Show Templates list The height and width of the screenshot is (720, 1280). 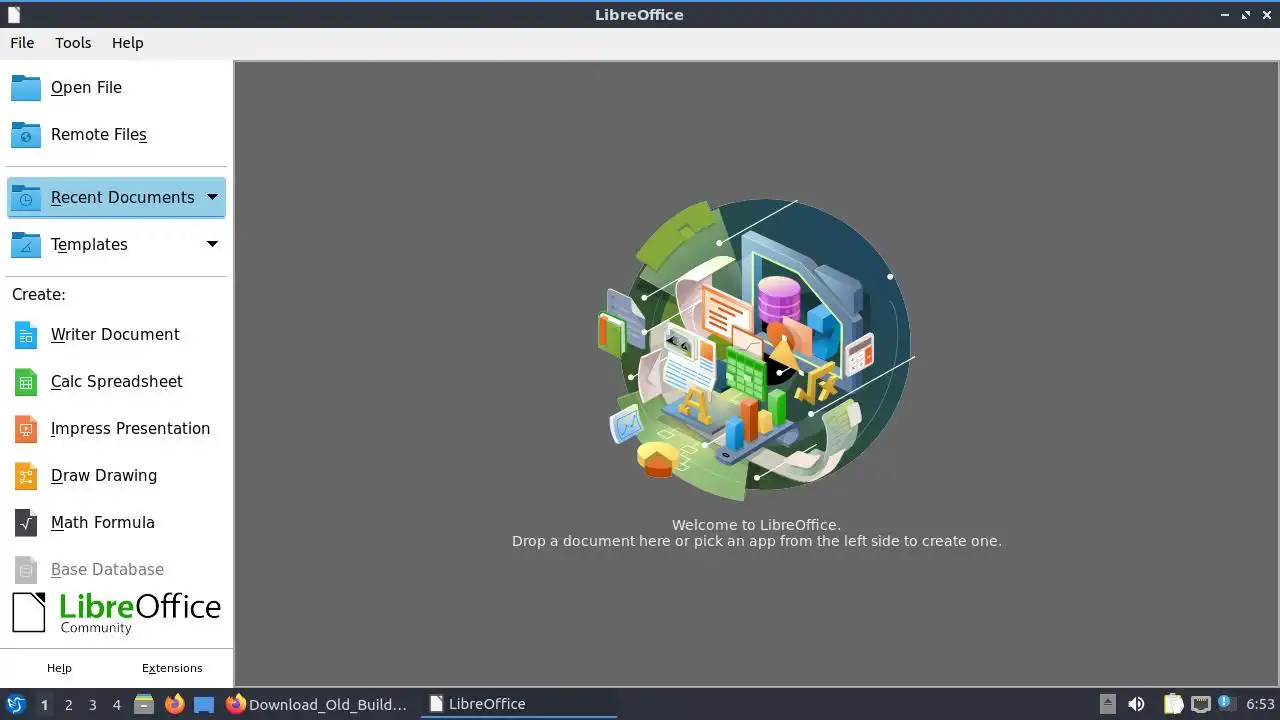point(116,244)
